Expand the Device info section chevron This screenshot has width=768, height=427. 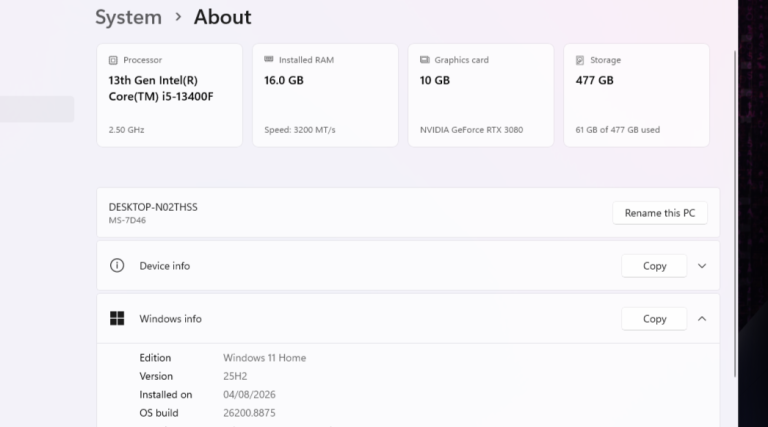702,266
